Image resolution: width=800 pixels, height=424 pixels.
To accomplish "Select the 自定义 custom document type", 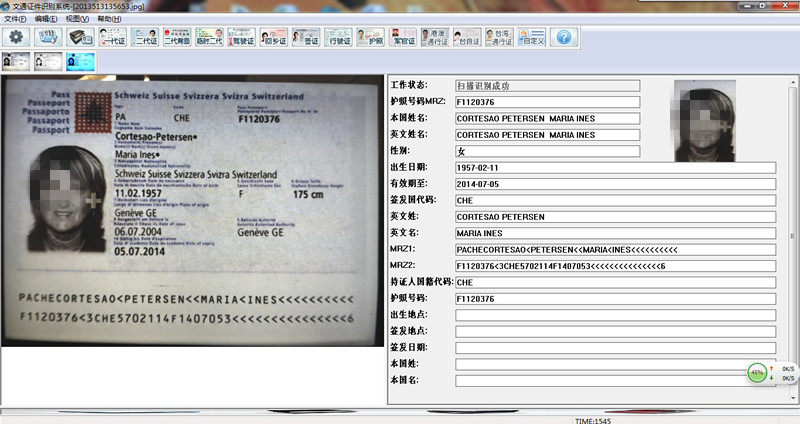I will coord(532,37).
